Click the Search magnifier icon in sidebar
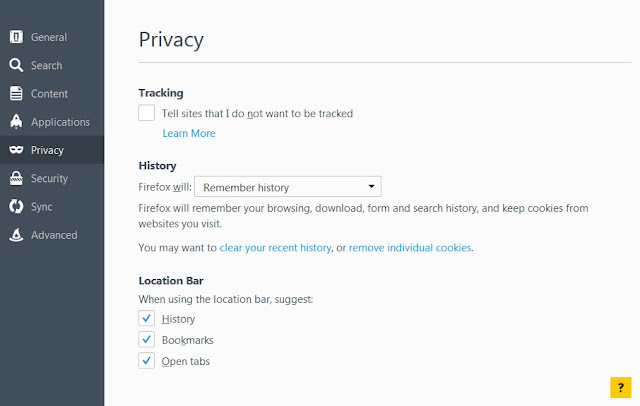Screen dimensions: 640x406 16,65
